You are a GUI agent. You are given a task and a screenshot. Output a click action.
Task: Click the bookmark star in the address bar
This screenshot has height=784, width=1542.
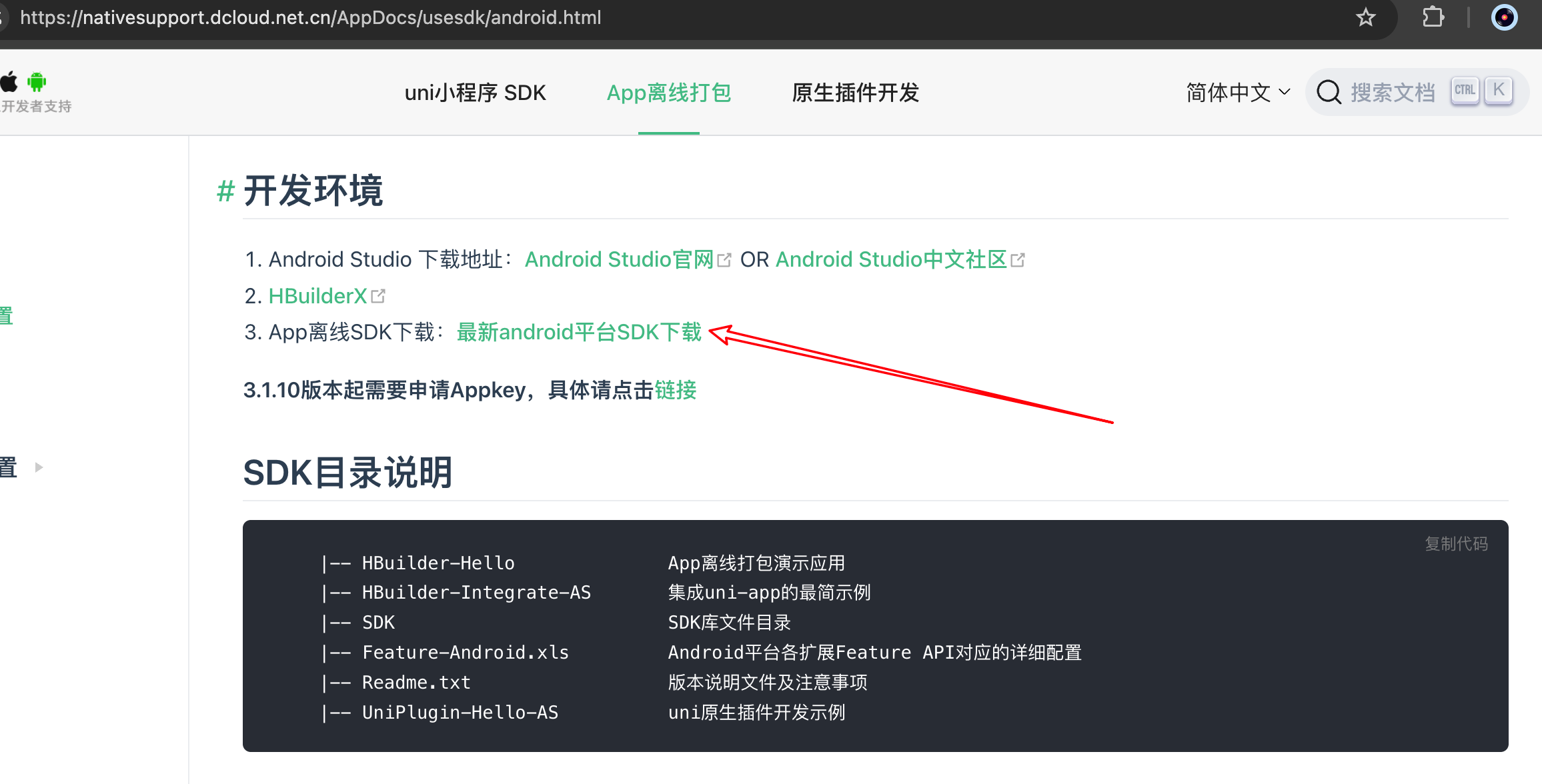click(x=1366, y=18)
